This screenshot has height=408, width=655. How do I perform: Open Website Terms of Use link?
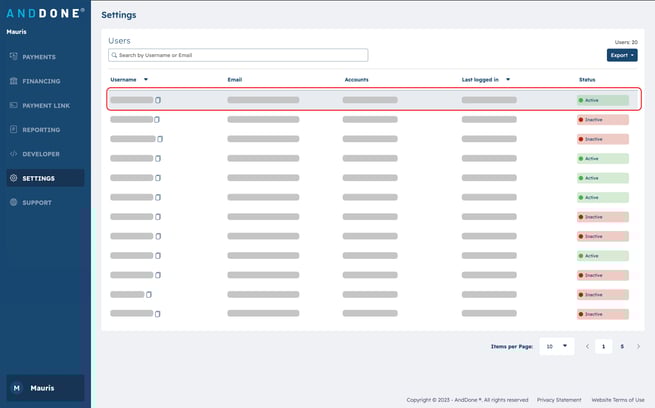point(617,399)
